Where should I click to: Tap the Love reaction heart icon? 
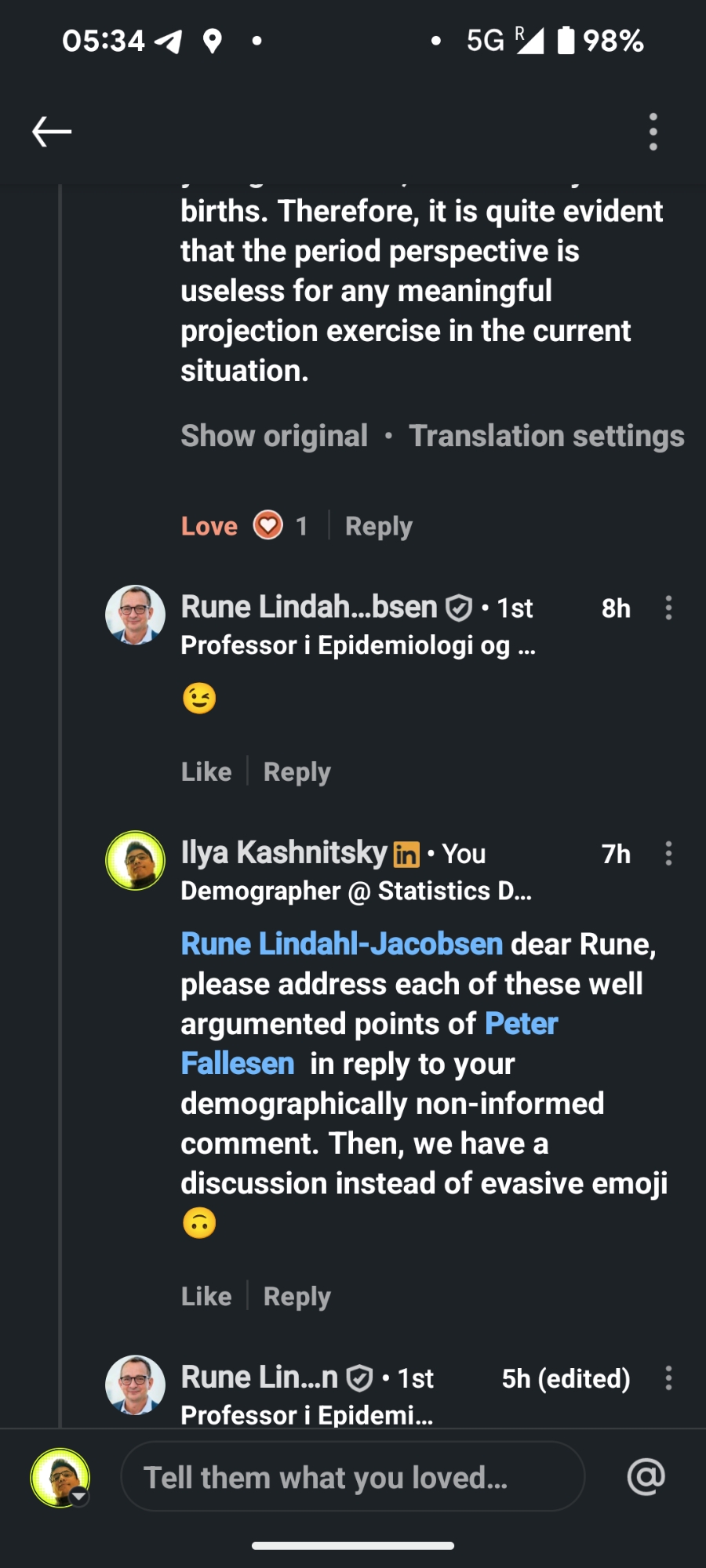tap(268, 525)
